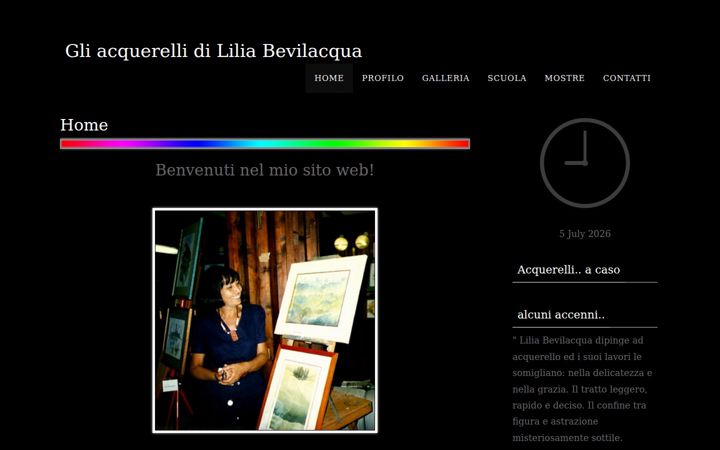Click the date text 5 July 2026
720x450 pixels.
(x=585, y=234)
